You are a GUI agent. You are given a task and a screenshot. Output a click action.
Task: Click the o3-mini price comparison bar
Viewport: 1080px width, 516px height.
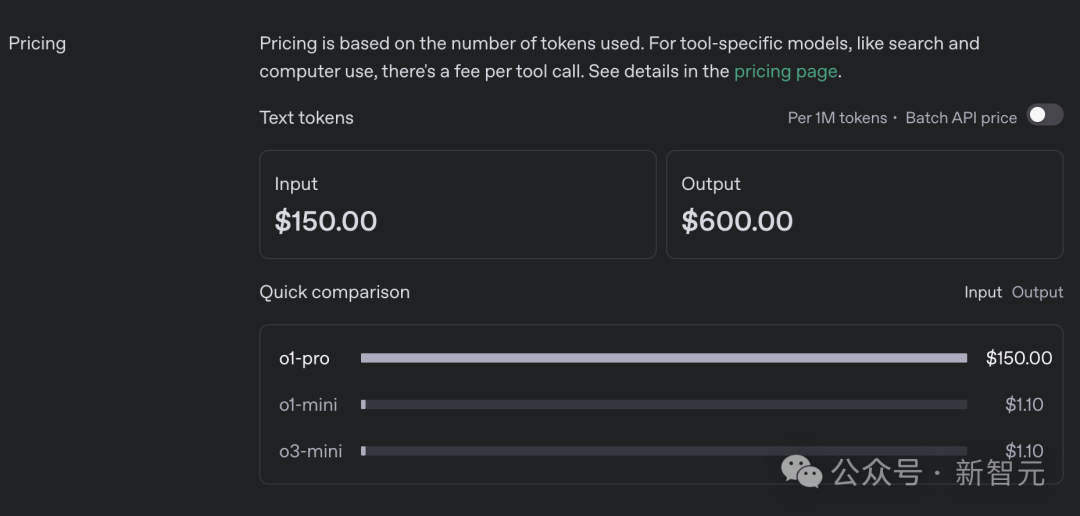click(x=663, y=451)
